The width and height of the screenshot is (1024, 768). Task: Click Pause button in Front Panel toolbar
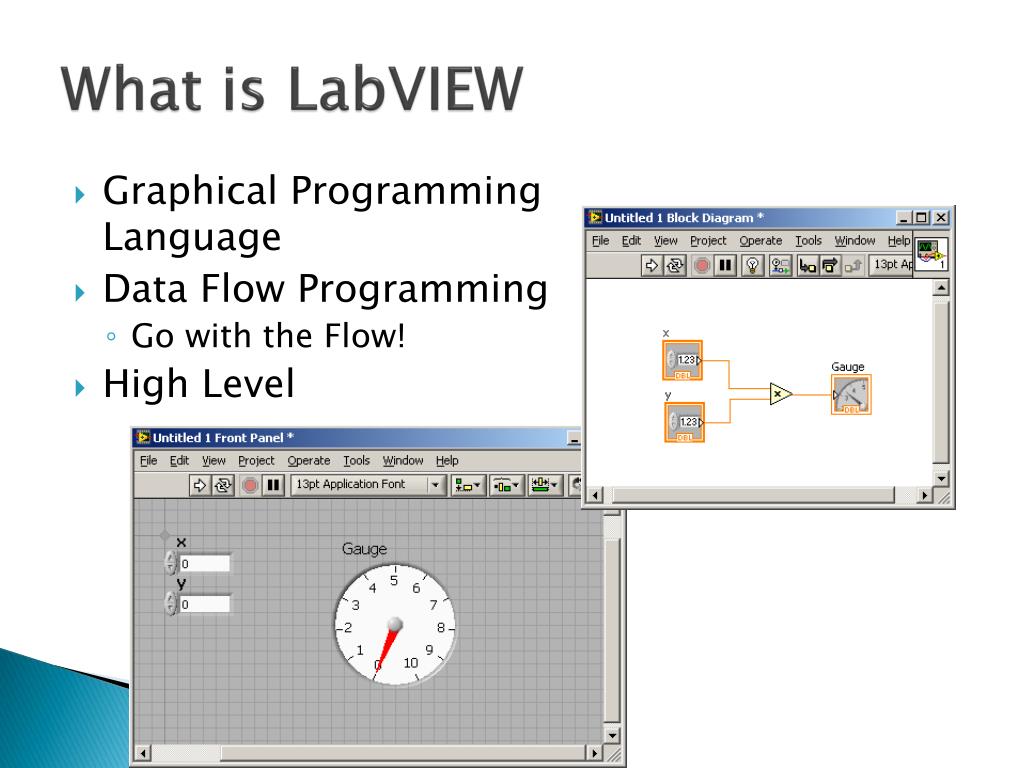(x=273, y=485)
